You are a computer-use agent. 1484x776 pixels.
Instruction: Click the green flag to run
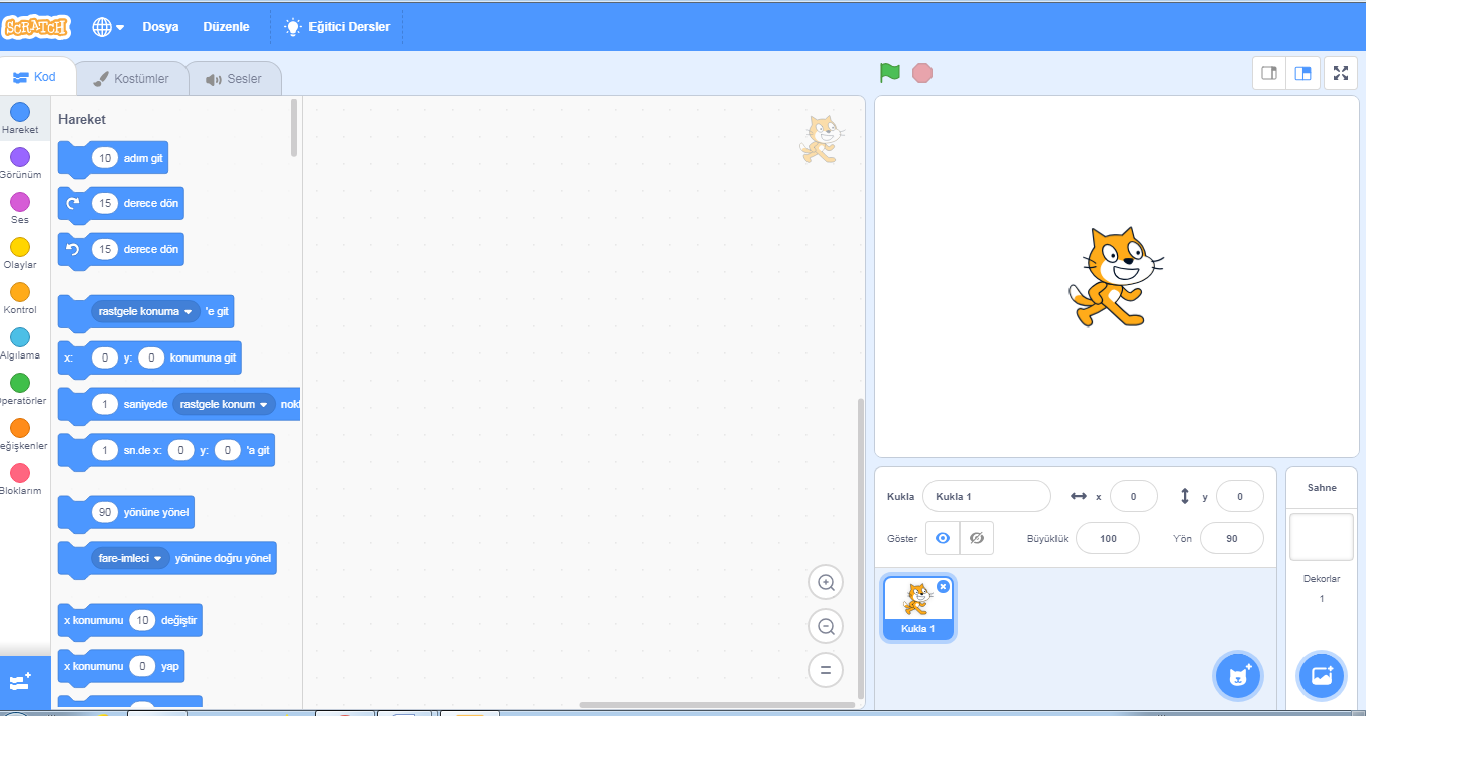point(890,73)
